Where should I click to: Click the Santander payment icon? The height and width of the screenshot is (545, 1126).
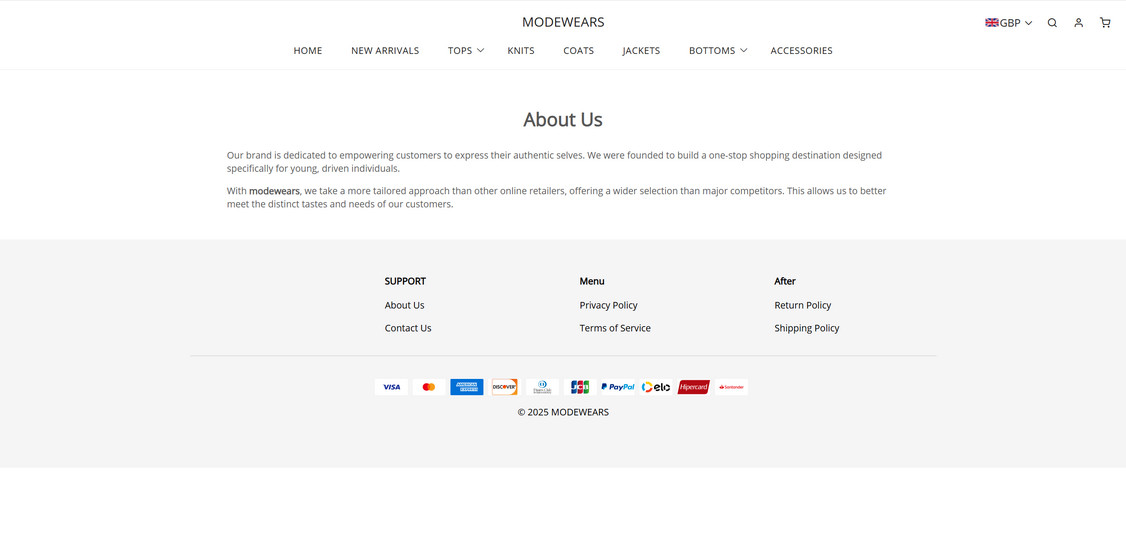tap(731, 387)
